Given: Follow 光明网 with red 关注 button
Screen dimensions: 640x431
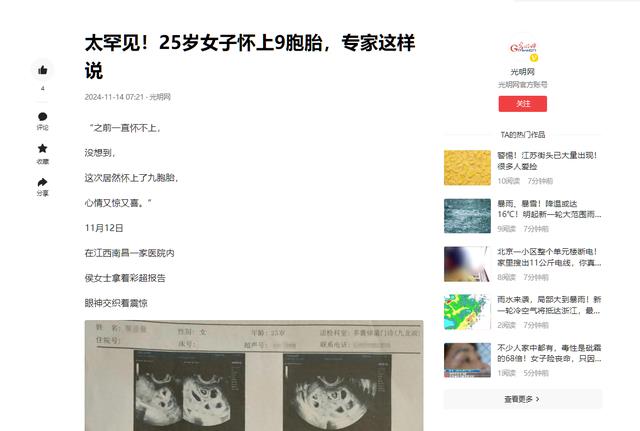Looking at the screenshot, I should pyautogui.click(x=522, y=104).
